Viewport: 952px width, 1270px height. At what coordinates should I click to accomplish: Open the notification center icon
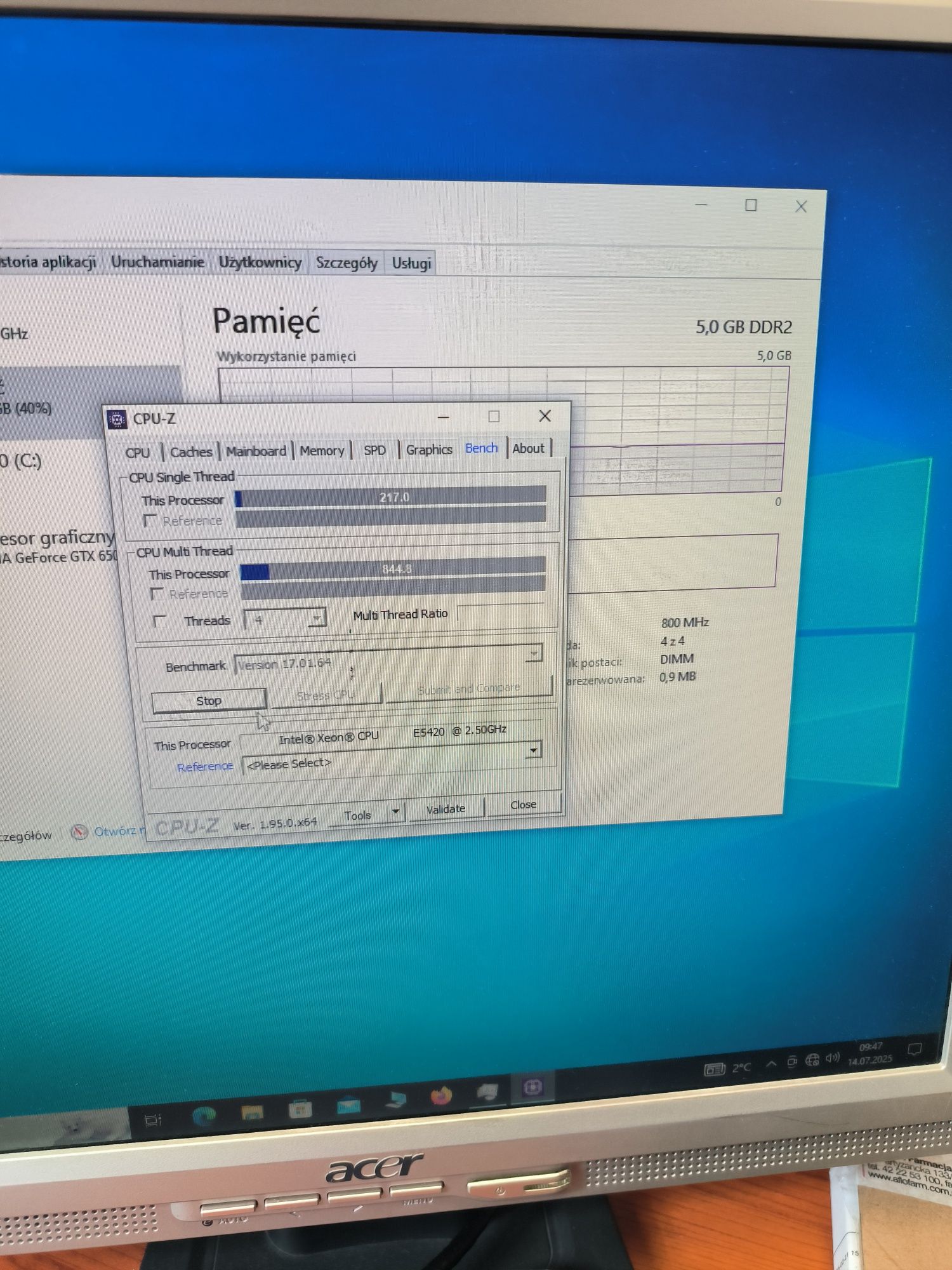[915, 1050]
